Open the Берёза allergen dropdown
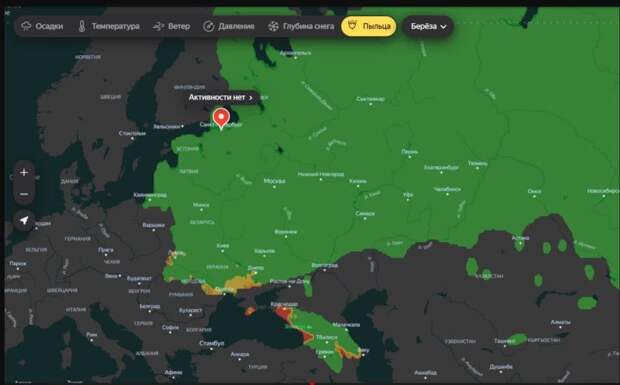The height and width of the screenshot is (385, 620). tap(428, 26)
